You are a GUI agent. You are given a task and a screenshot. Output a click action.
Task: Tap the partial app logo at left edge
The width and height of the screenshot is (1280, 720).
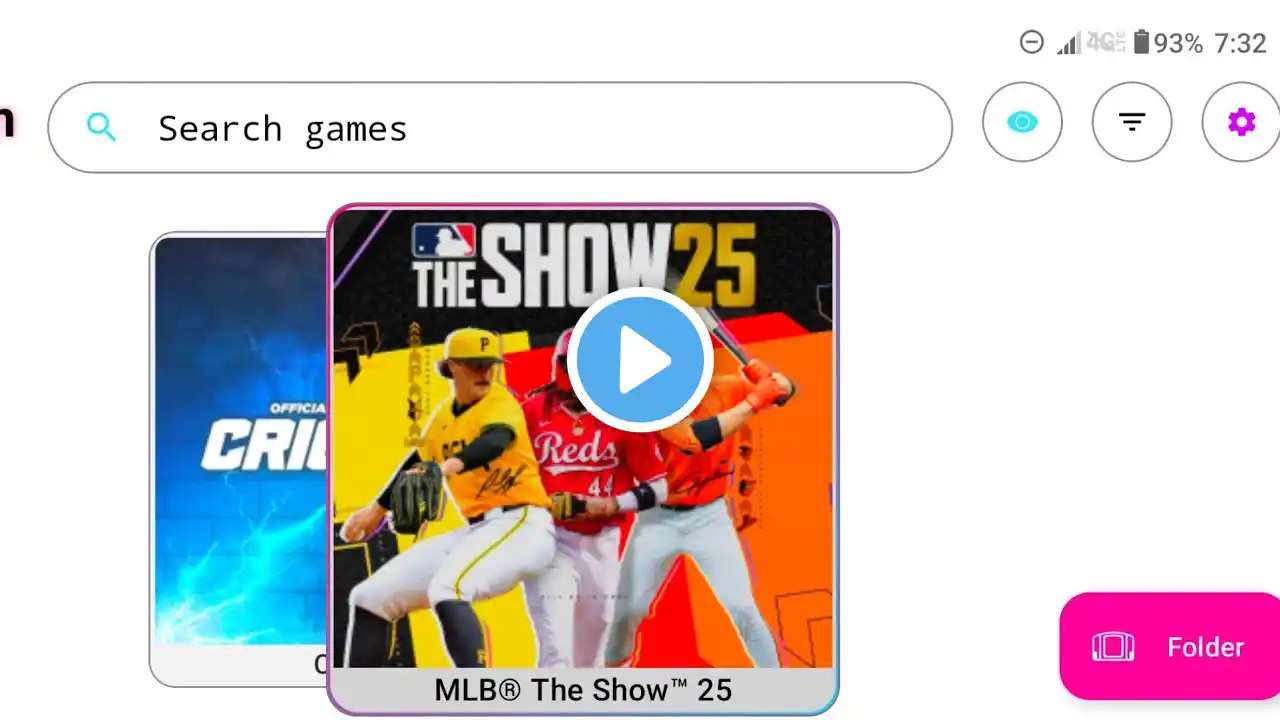[x=7, y=122]
